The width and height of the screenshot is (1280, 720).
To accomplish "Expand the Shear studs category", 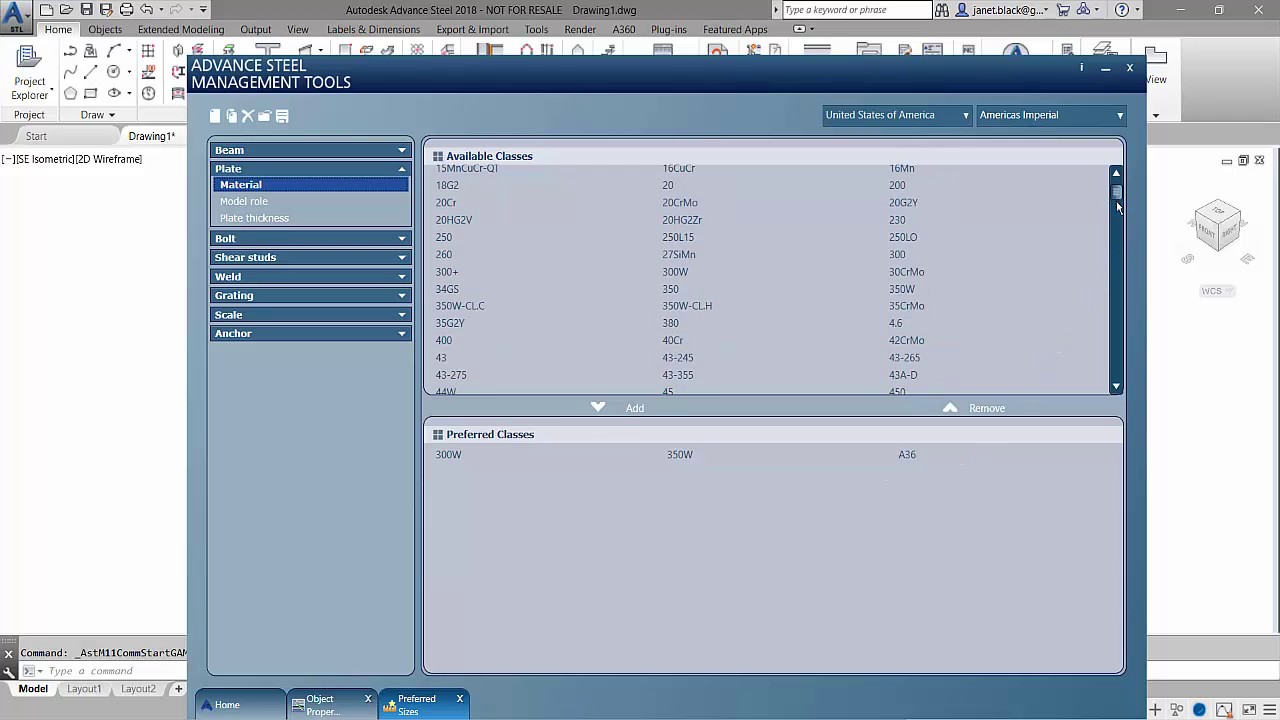I will pos(310,257).
